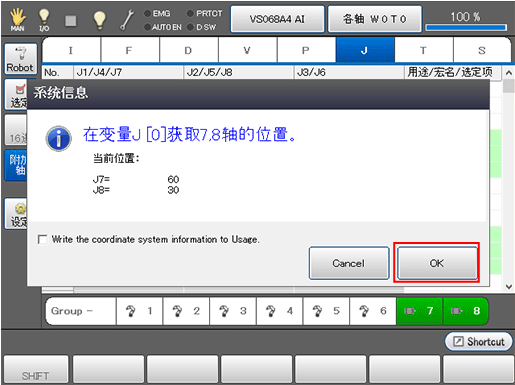Click the Group - selector

click(x=81, y=311)
